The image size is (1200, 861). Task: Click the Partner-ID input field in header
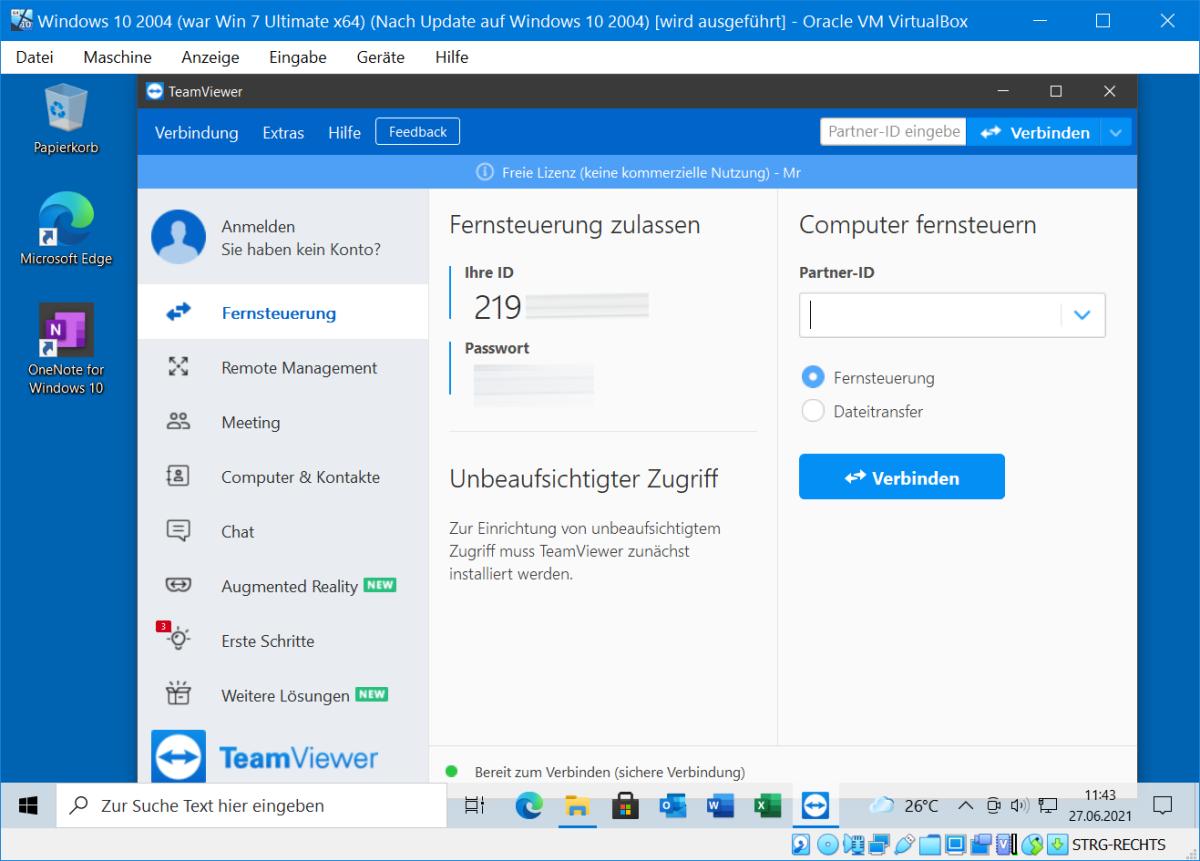coord(893,132)
